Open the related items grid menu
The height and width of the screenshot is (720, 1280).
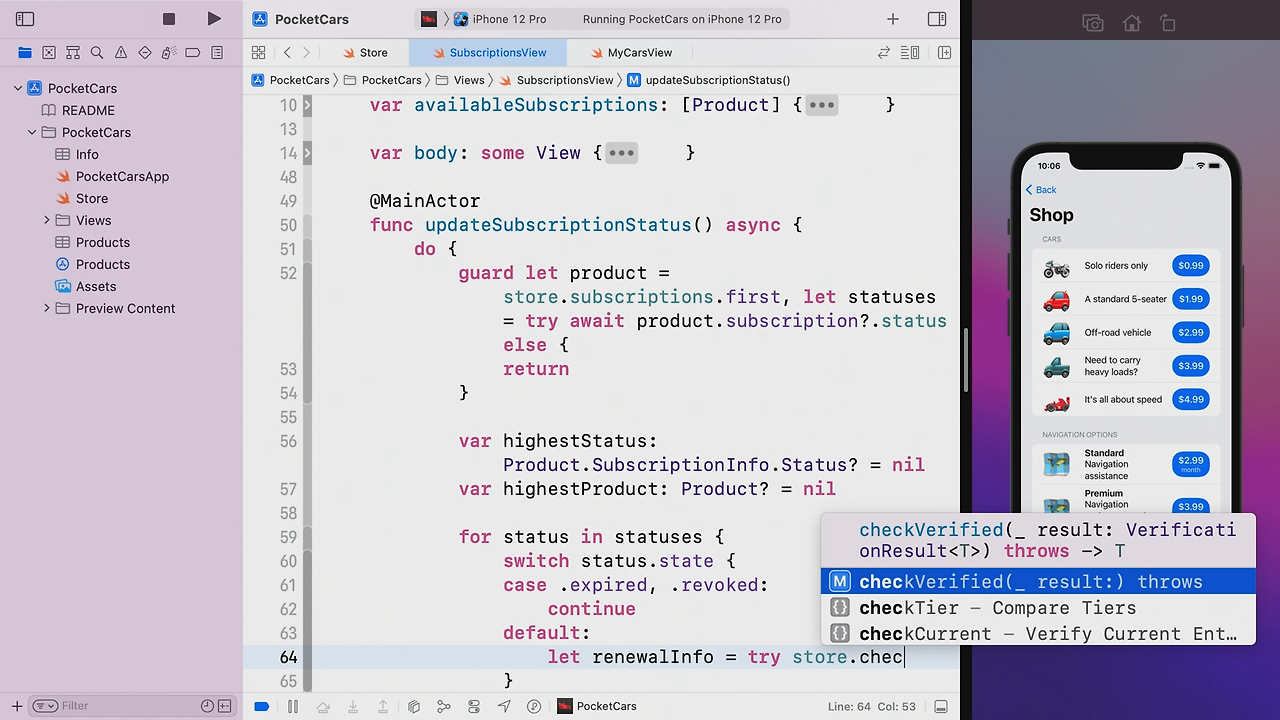pos(259,52)
